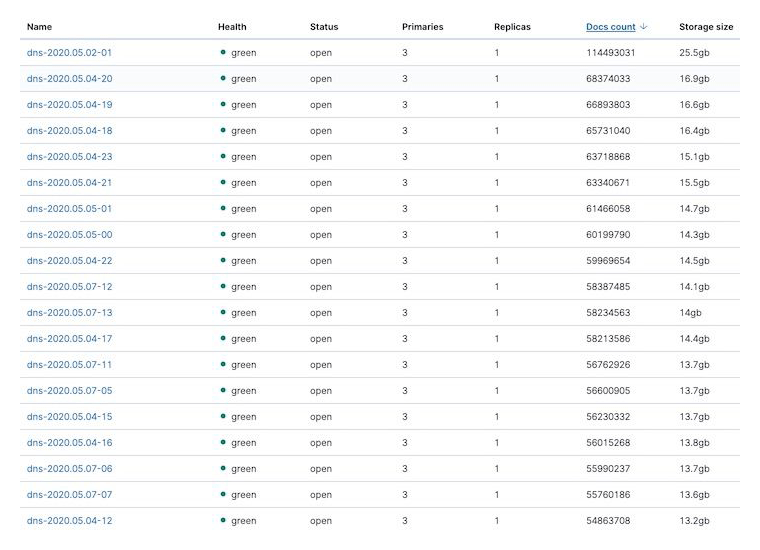The height and width of the screenshot is (550, 760).
Task: Select the storage size 16.6gb
Action: [x=694, y=105]
